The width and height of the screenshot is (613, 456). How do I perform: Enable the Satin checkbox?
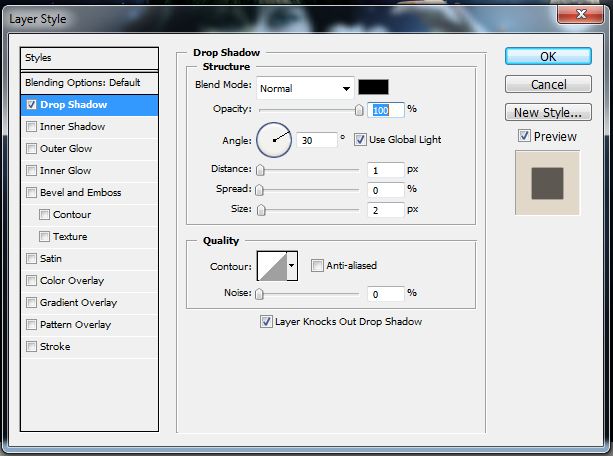click(31, 259)
